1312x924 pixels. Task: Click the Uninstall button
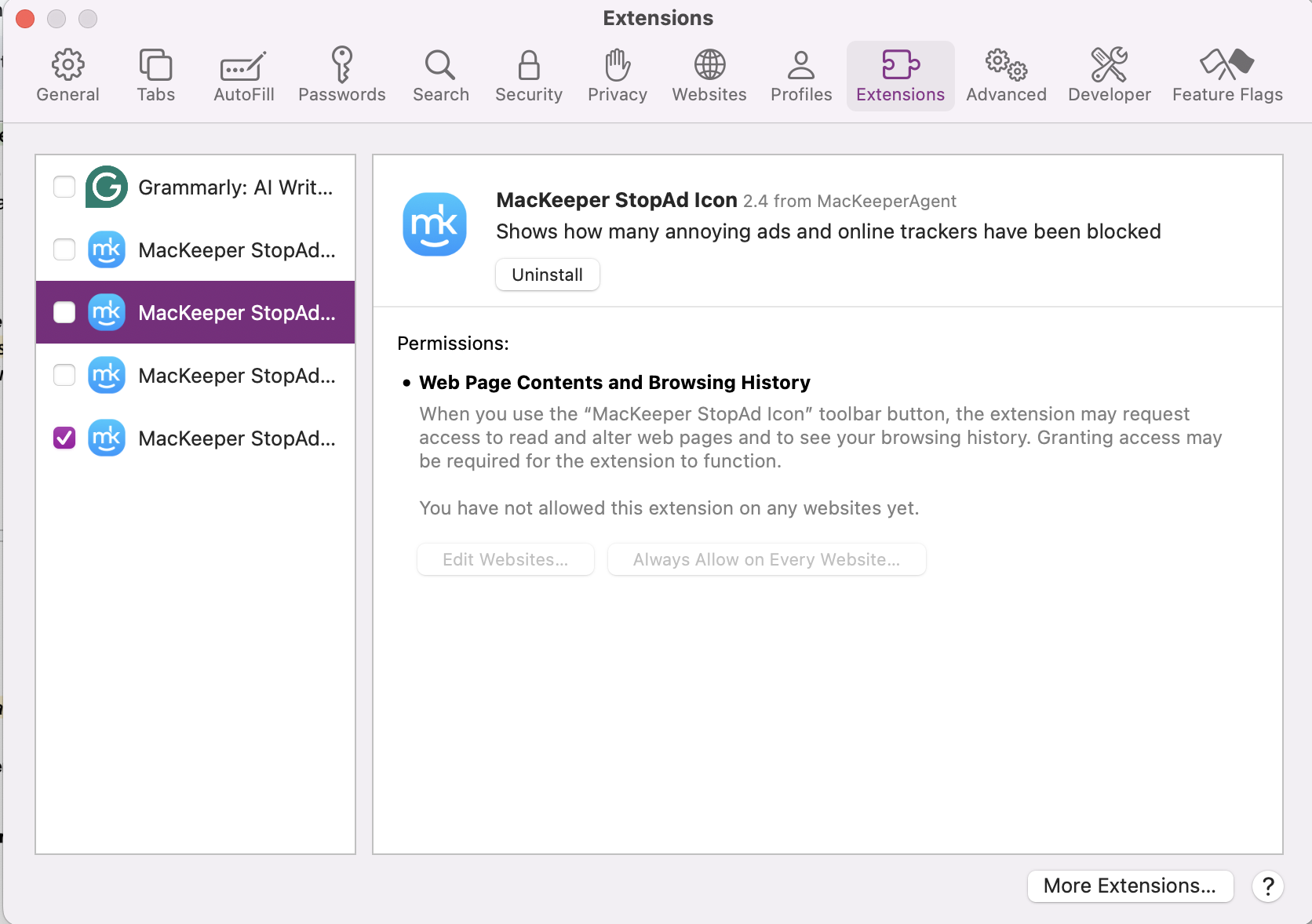click(547, 275)
